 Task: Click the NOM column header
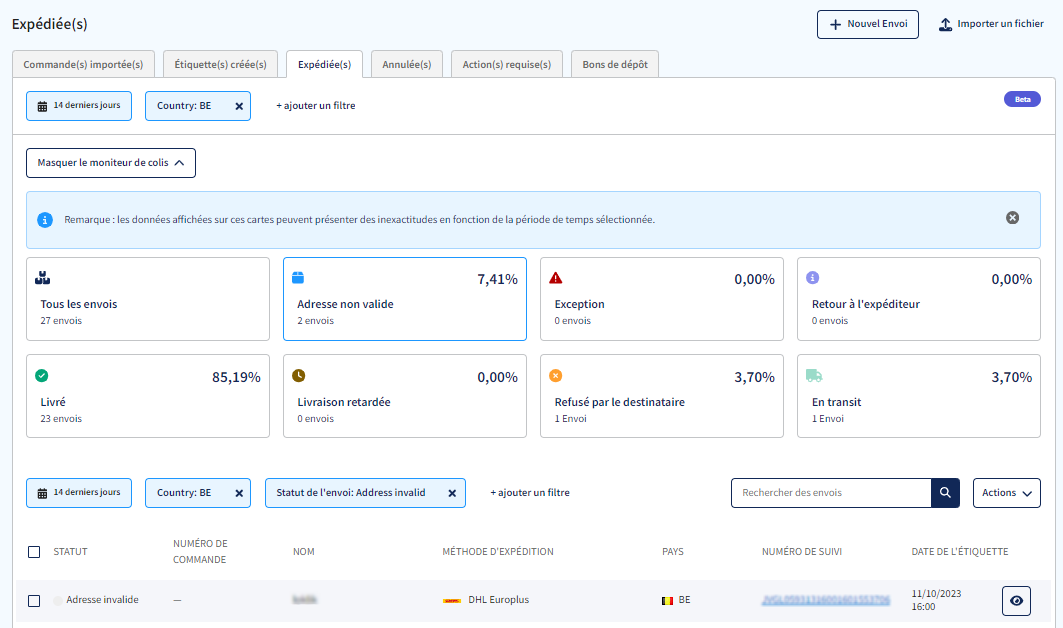[x=304, y=552]
